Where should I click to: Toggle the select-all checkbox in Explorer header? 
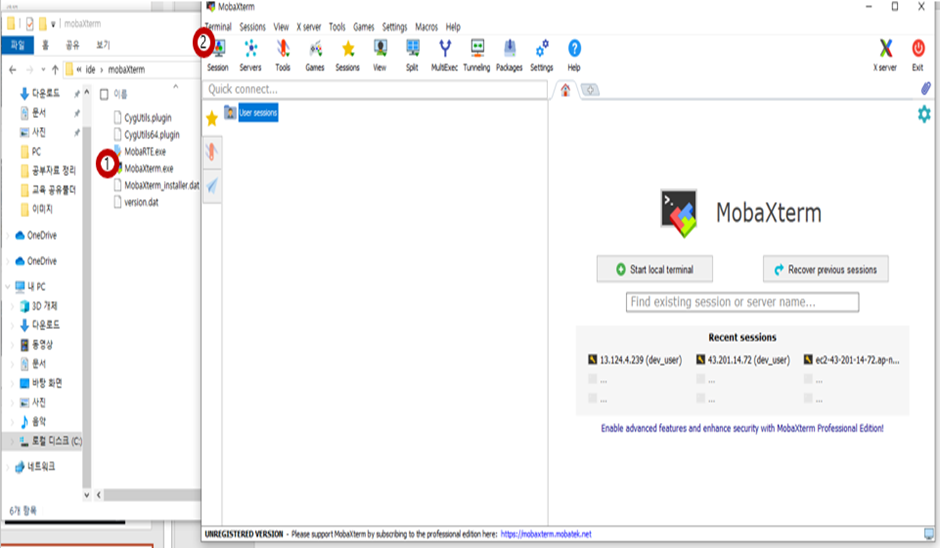tap(104, 94)
